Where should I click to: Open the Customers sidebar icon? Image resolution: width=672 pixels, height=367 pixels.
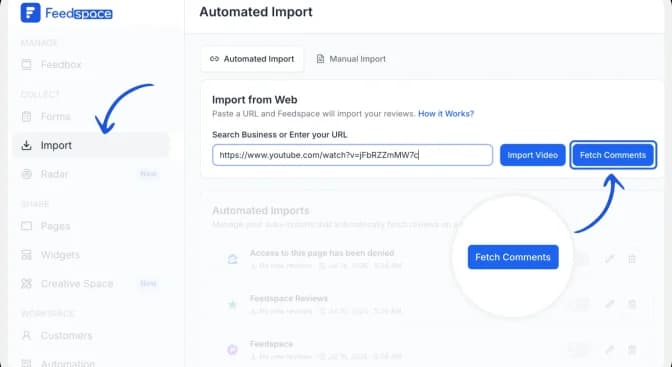click(x=27, y=335)
